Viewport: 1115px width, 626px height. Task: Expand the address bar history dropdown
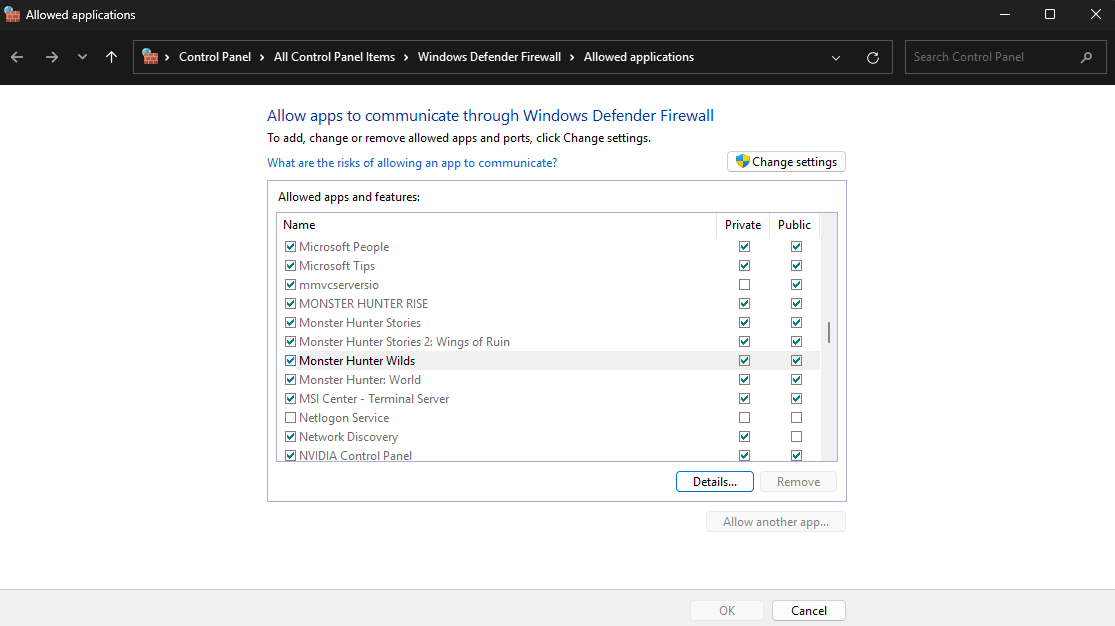836,58
